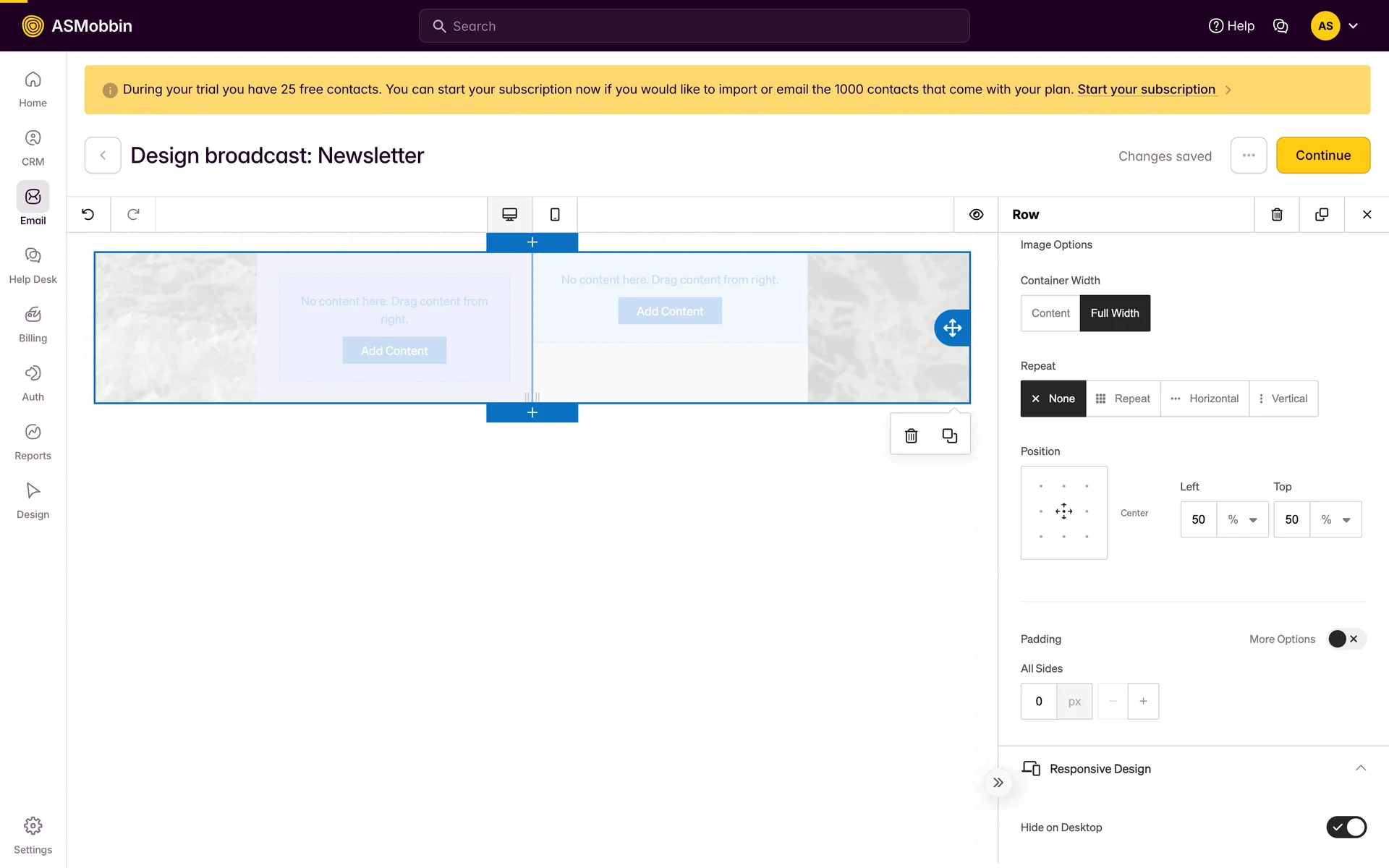Open Top position unit dropdown
Screen dimensions: 1389x868
tap(1335, 519)
